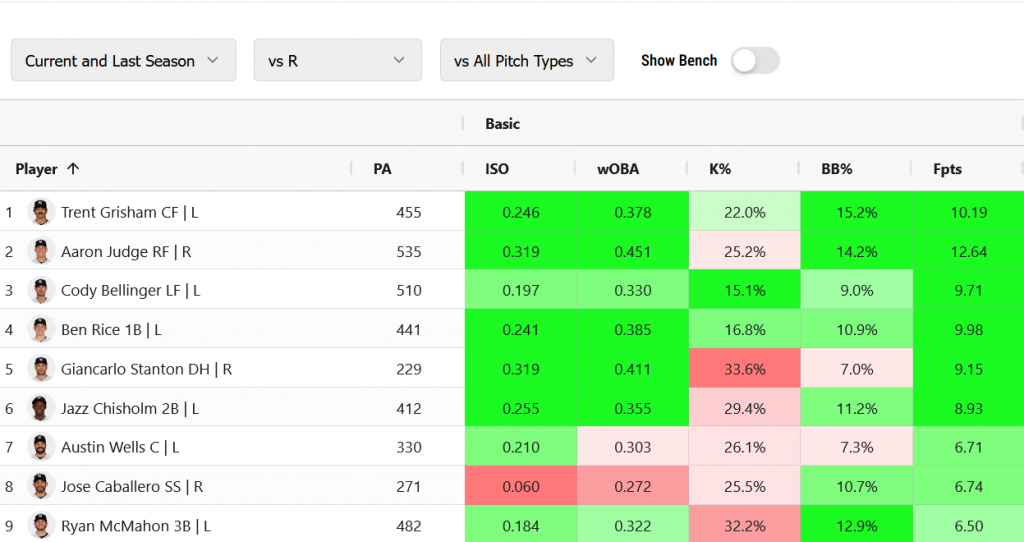
Task: Open the vs R handedness dropdown
Action: pos(336,61)
